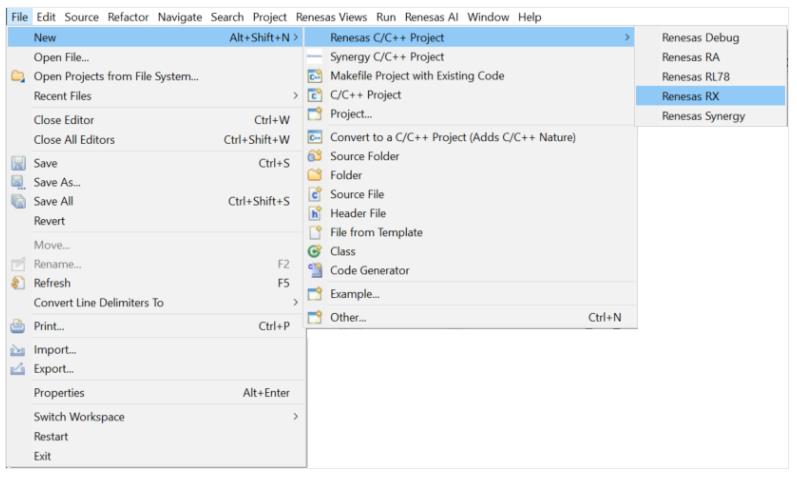Viewport: 797px width, 494px height.
Task: Click the Source Folder icon
Action: click(314, 157)
